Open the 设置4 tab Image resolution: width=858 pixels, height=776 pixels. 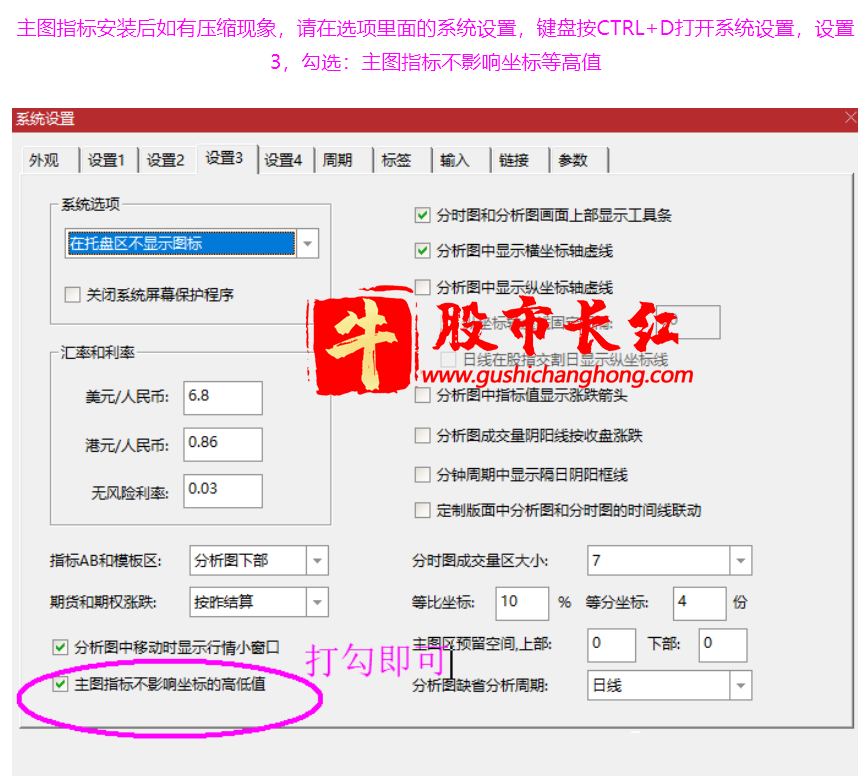[x=284, y=160]
